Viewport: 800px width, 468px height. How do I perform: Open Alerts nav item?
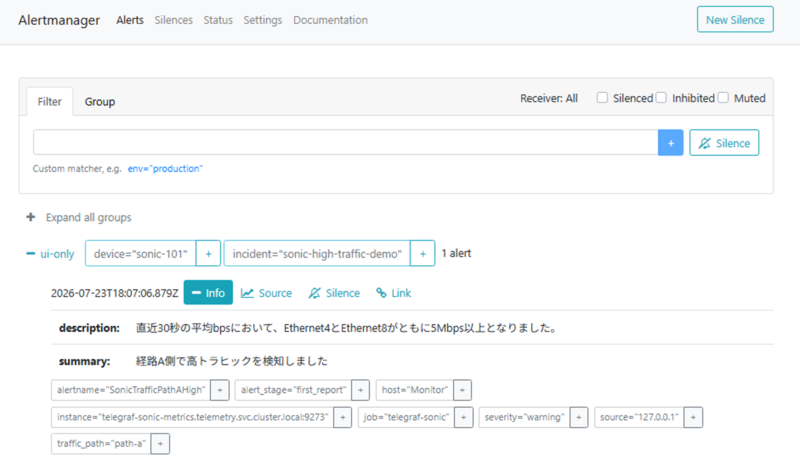pos(130,20)
